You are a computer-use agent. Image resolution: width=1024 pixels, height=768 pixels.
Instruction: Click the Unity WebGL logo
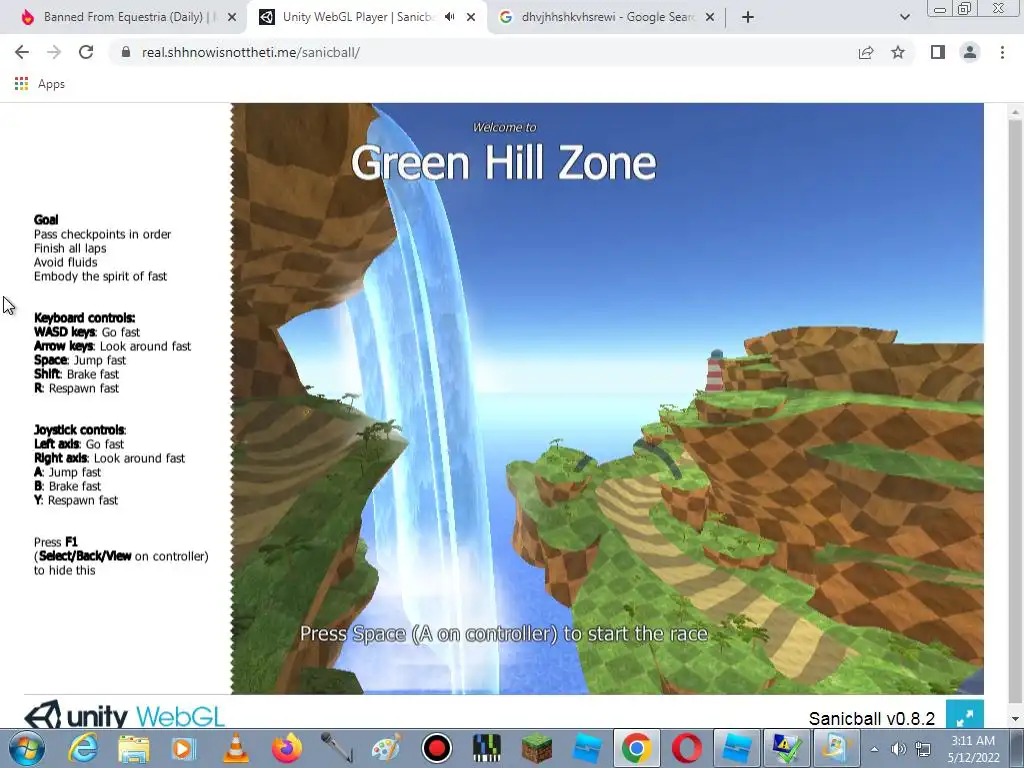tap(125, 714)
